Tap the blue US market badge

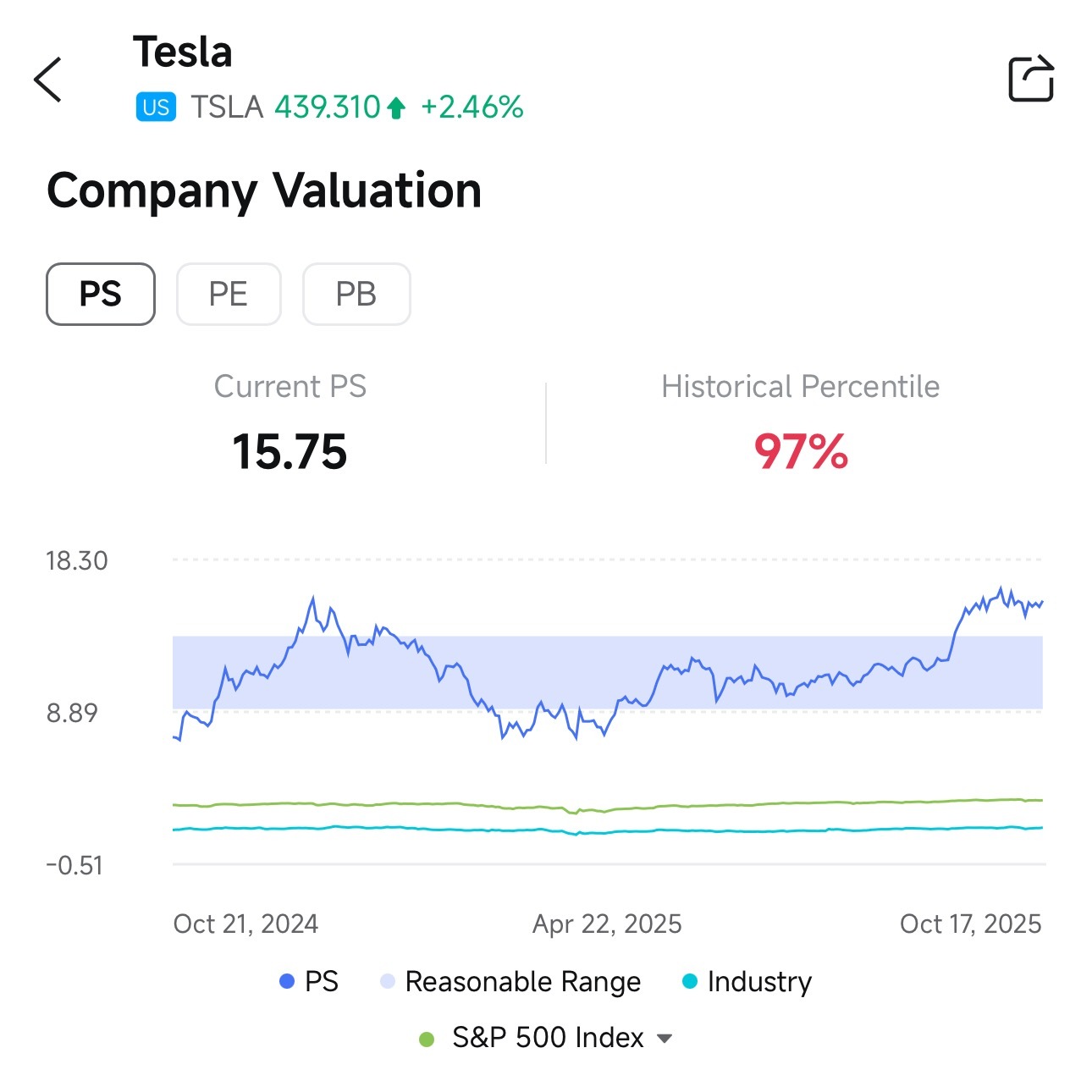click(156, 108)
